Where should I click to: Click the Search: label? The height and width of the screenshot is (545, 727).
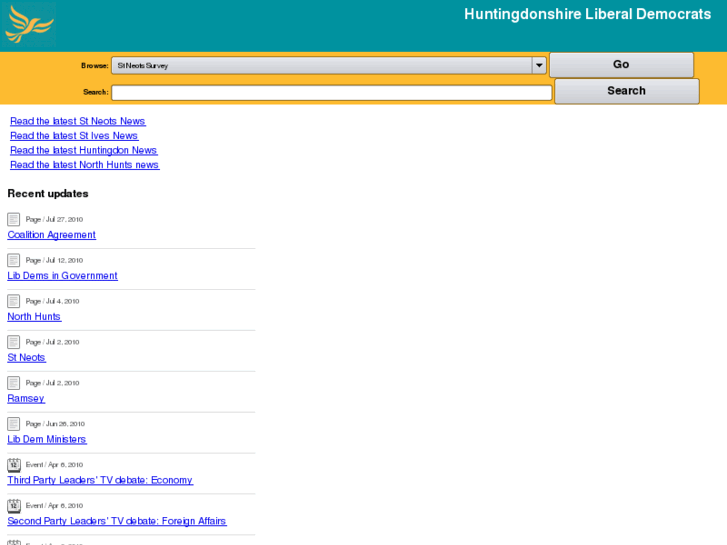coord(96,92)
